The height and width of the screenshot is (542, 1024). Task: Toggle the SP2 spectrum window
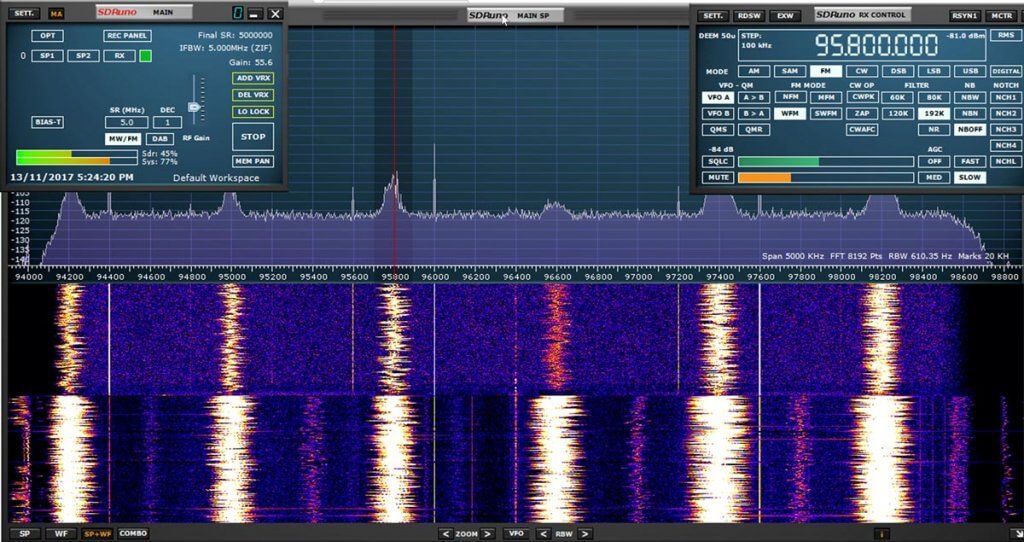click(84, 56)
